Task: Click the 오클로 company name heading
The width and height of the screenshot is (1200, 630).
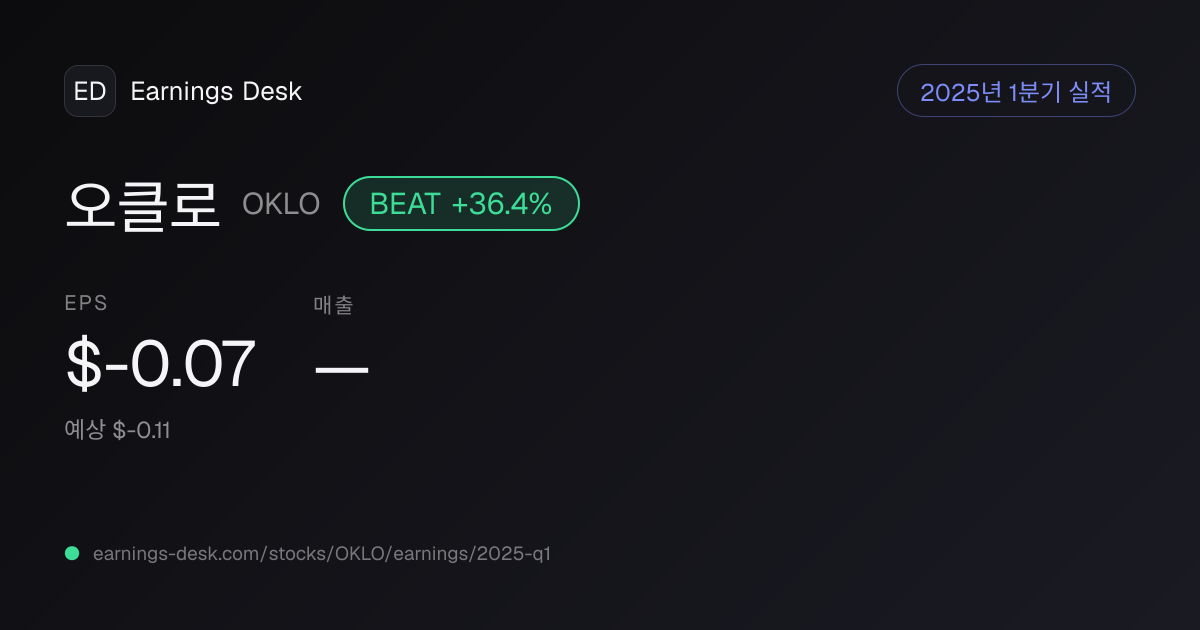Action: click(143, 204)
